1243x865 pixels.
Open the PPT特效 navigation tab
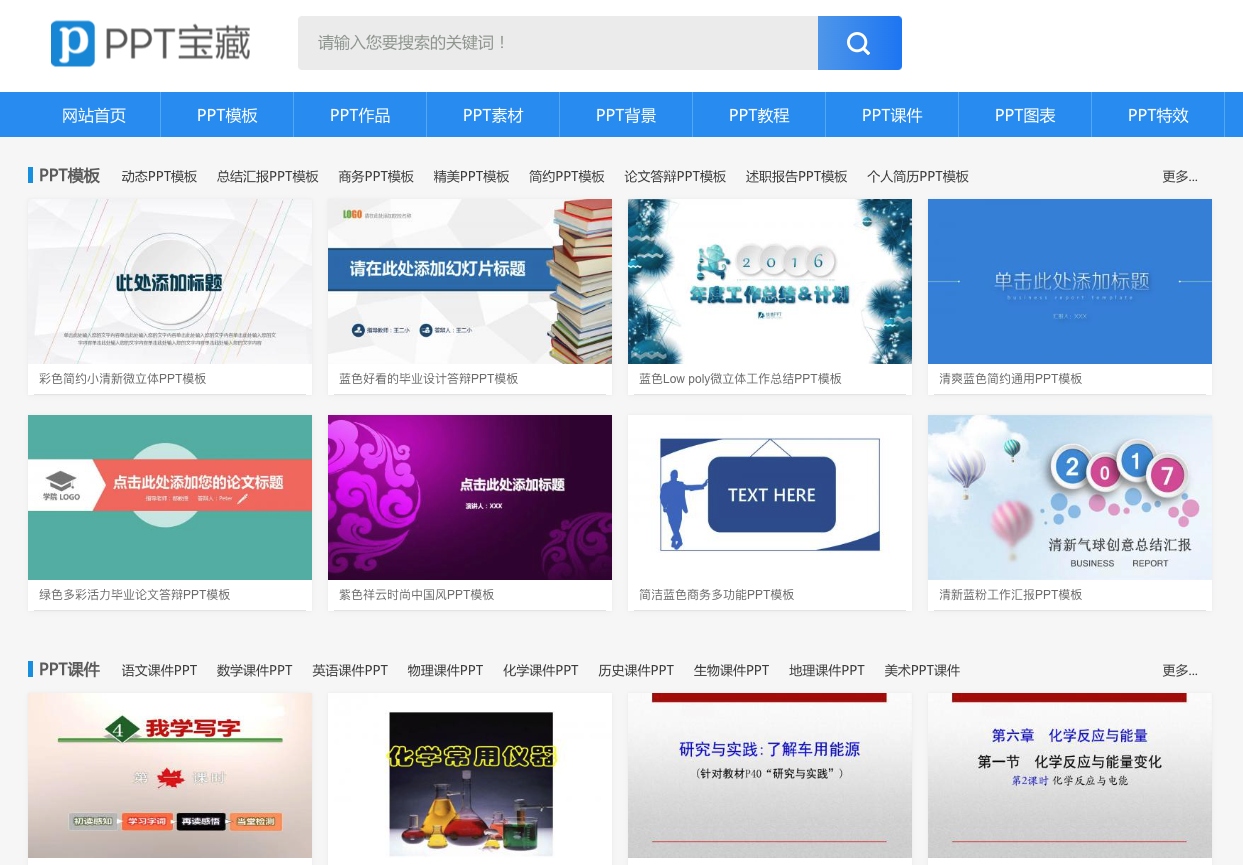1158,115
